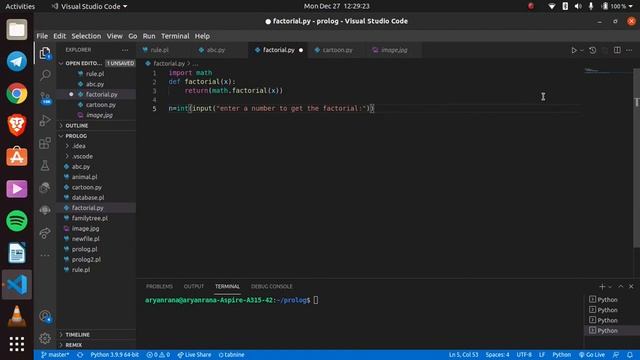
Task: Open the View menu
Action: (x=115, y=36)
